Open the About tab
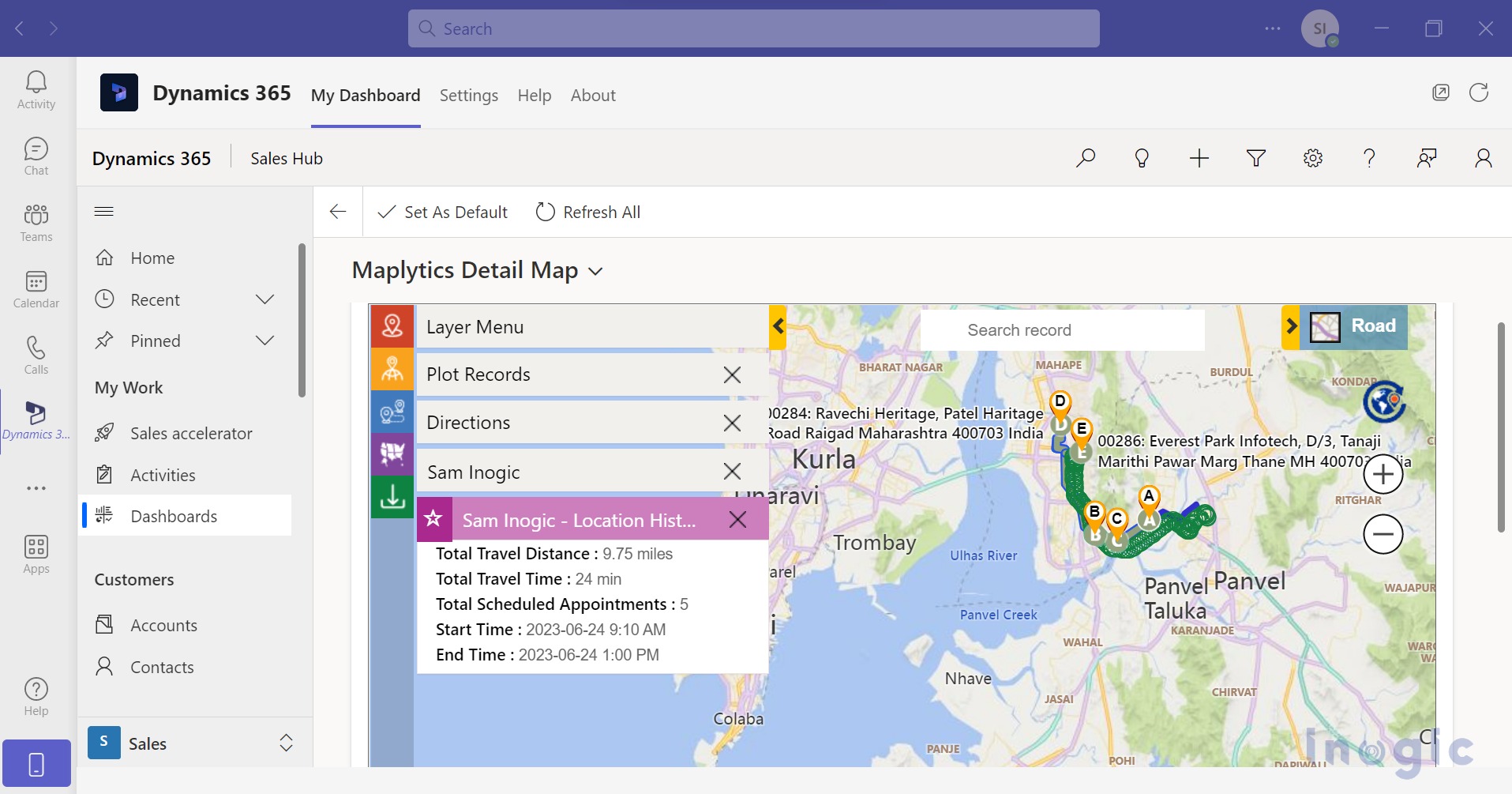Viewport: 1512px width, 794px height. (593, 96)
